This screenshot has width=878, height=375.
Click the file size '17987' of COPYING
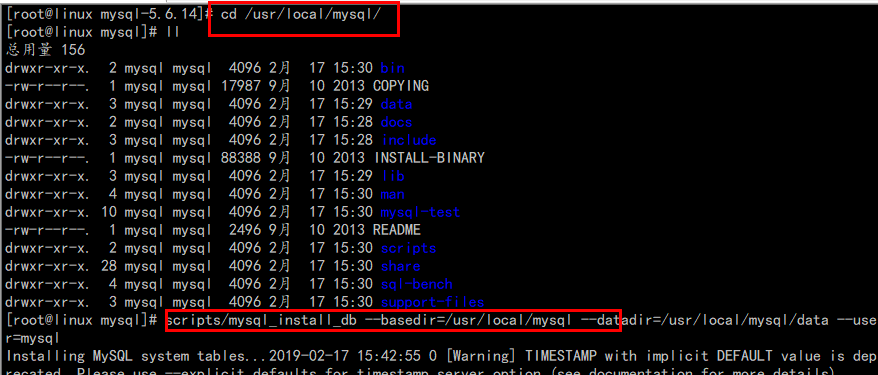[241, 86]
